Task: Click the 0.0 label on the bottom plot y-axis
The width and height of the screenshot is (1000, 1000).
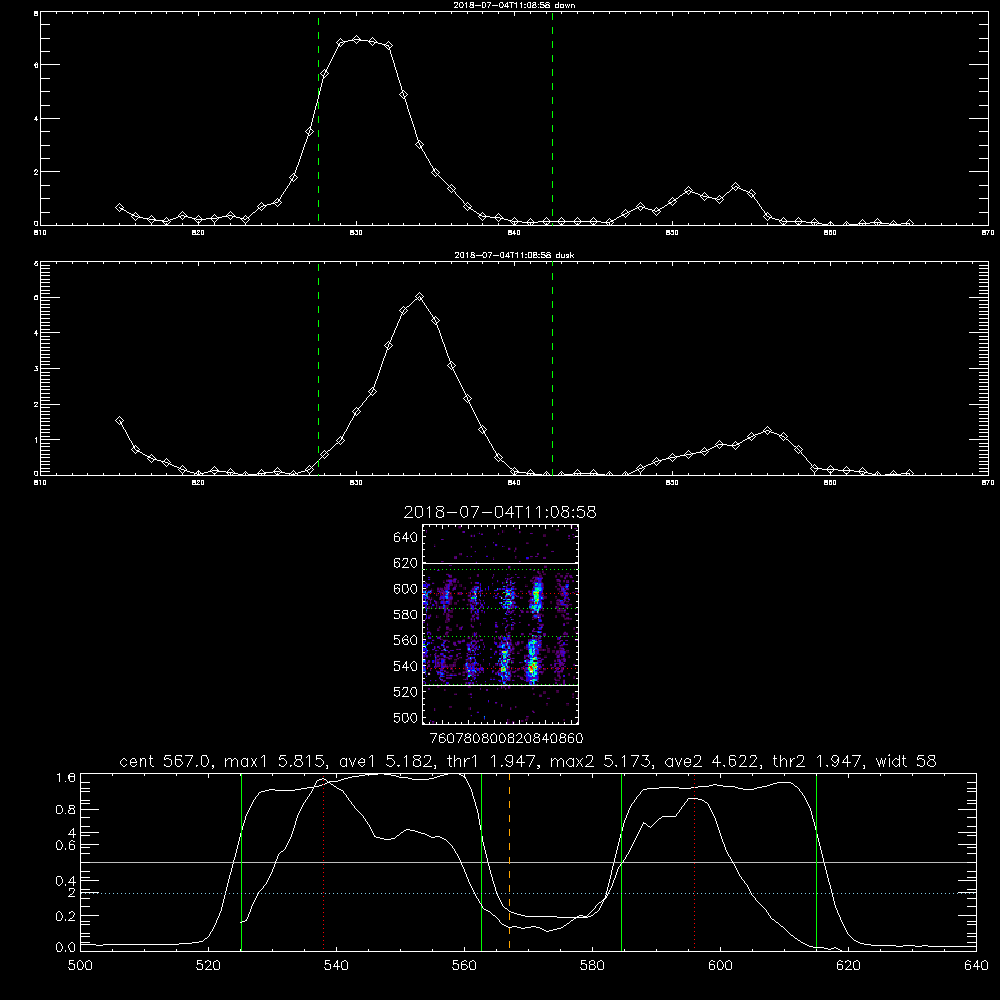Action: pos(66,948)
